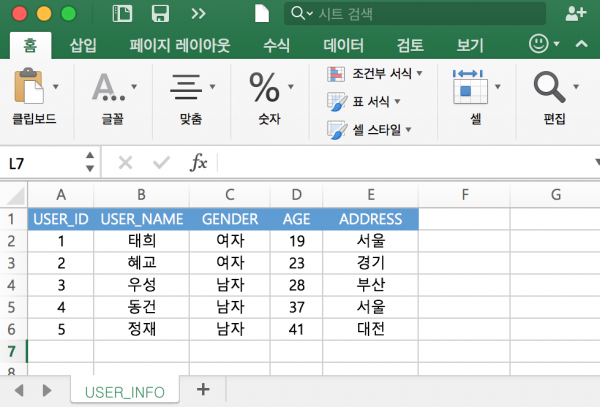Screen dimensions: 600x407
Task: Go to the previous sheet with the left arrow
Action: [19, 391]
